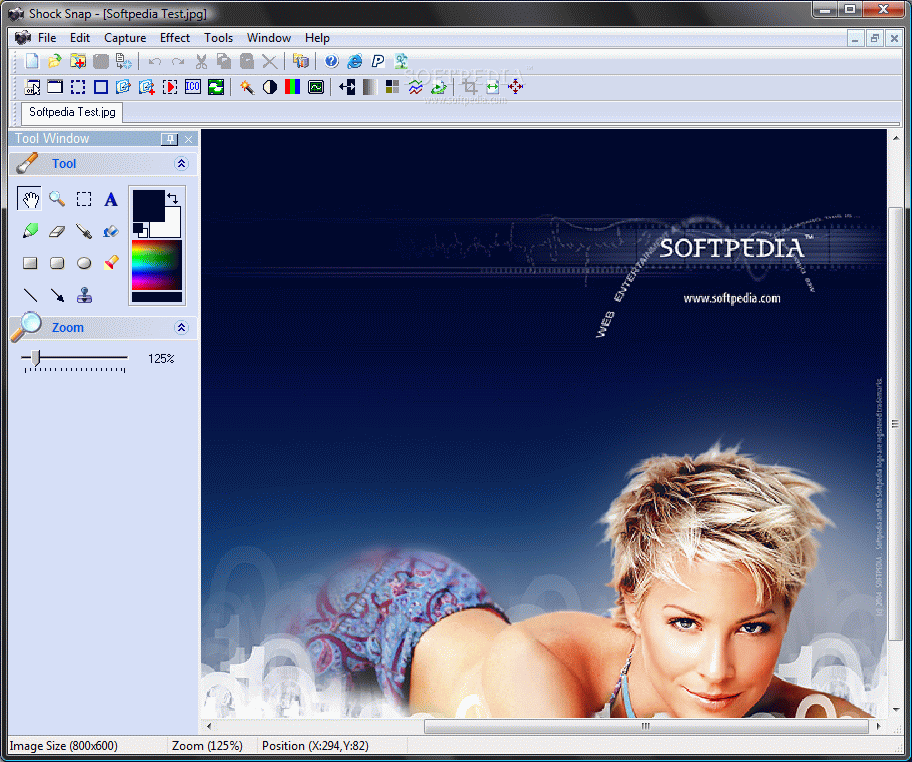The height and width of the screenshot is (762, 912).
Task: Click the horizontal flip green arrow icon
Action: (493, 87)
